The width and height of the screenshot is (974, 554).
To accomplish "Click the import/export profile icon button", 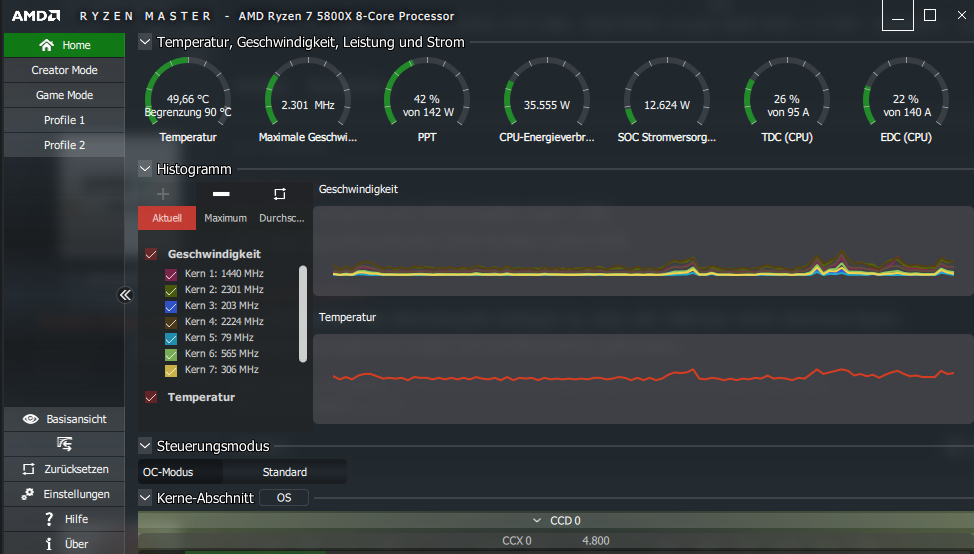I will coord(64,444).
